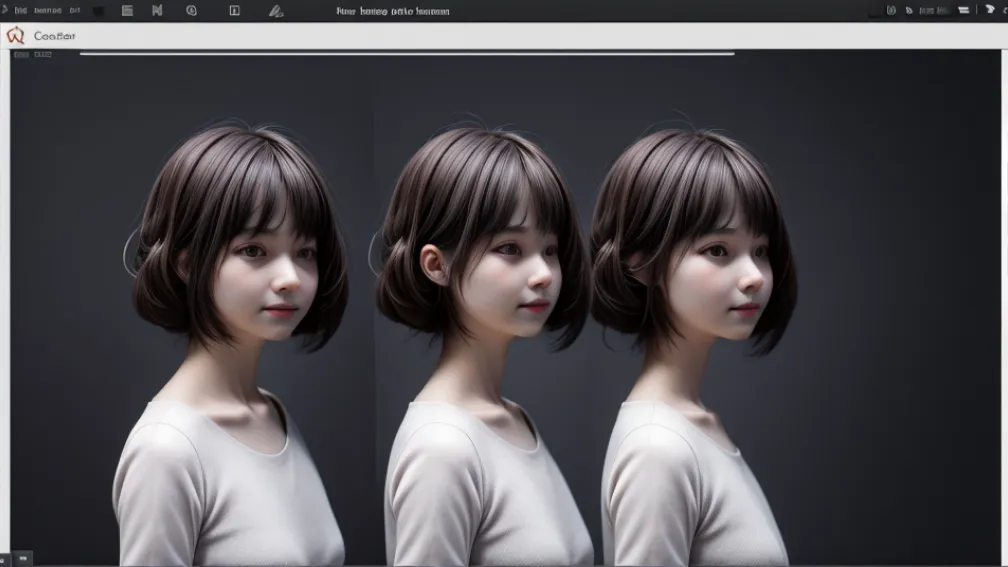
Task: Click the centered window title text
Action: pyautogui.click(x=393, y=11)
